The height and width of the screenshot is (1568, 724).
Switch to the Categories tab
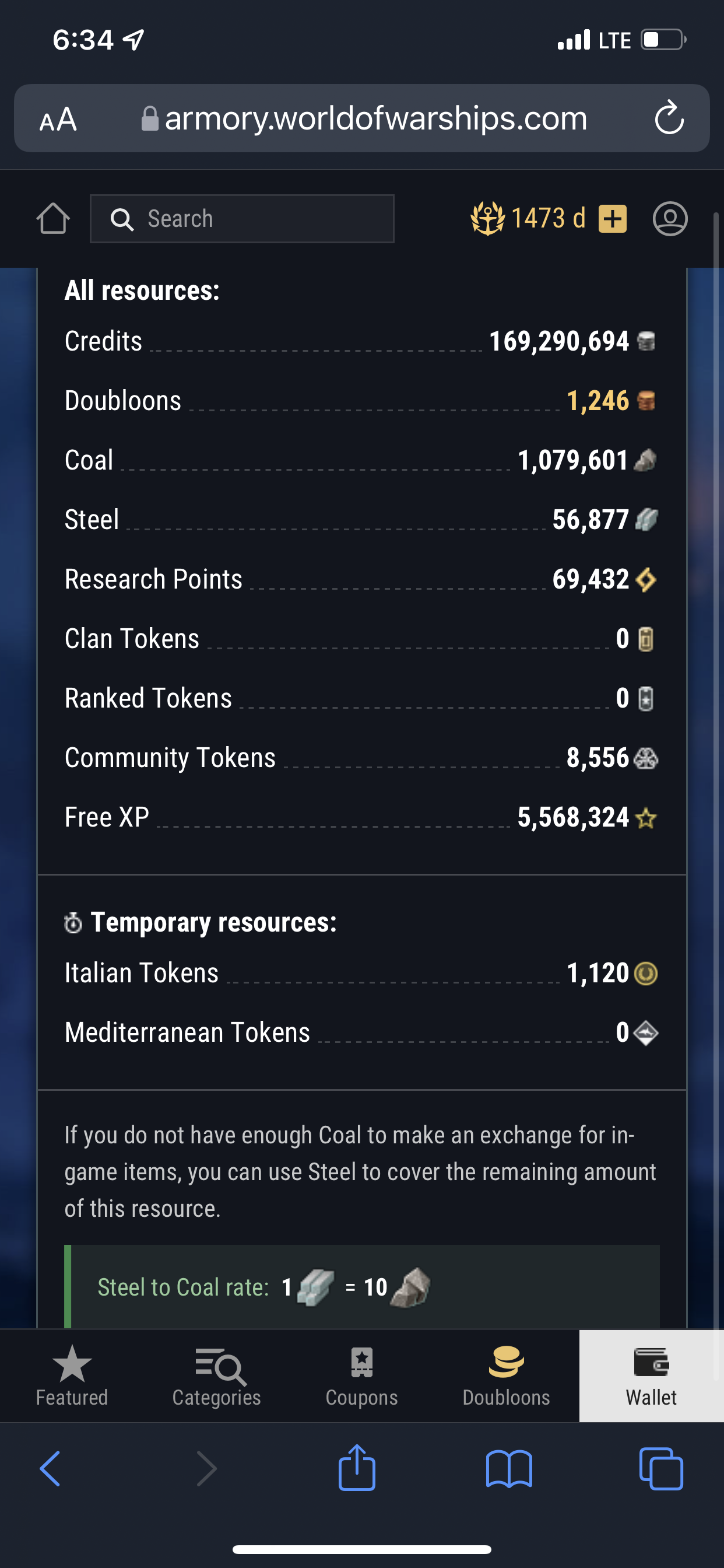(x=217, y=1375)
